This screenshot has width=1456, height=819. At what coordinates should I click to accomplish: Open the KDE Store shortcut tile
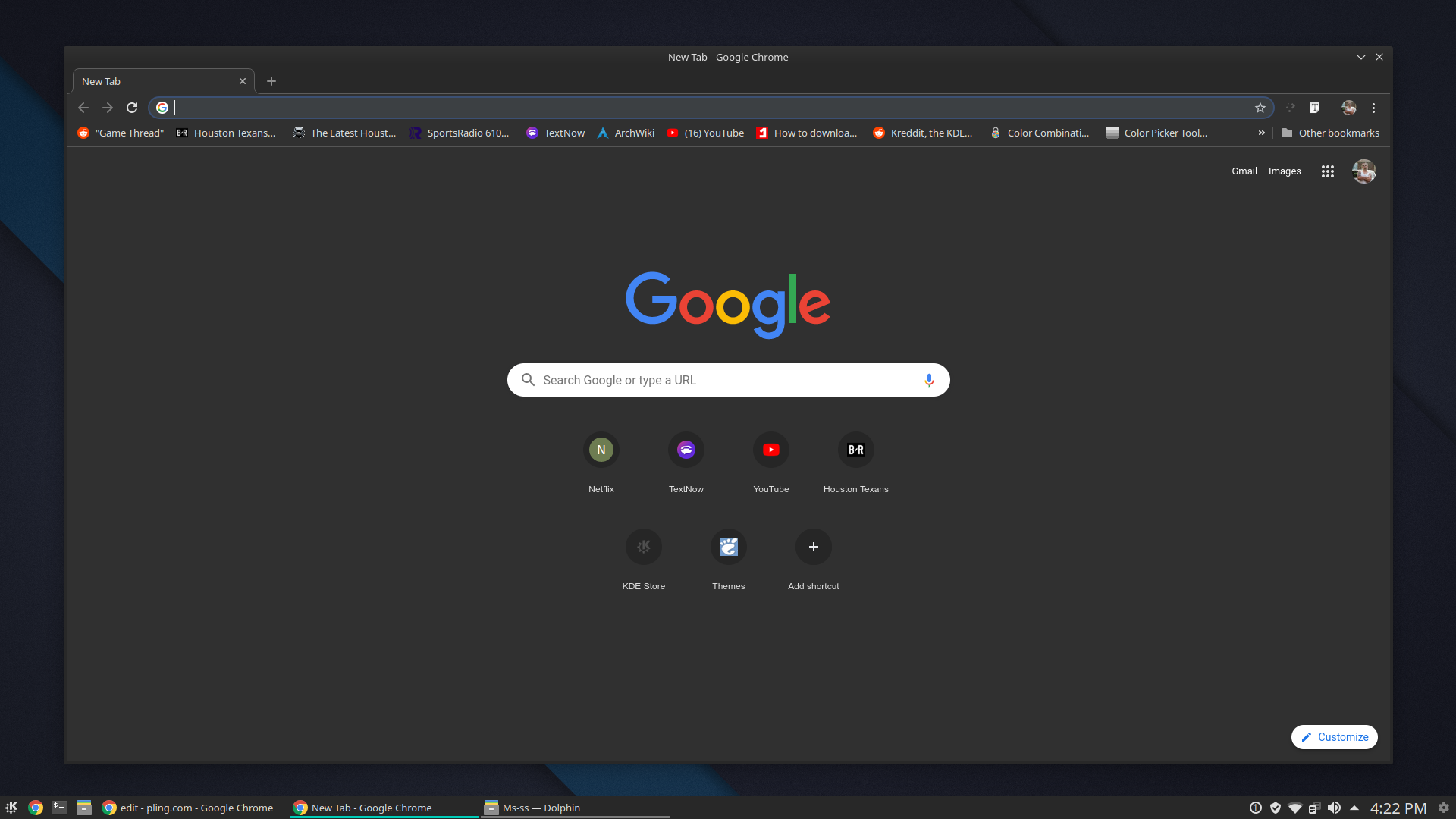tap(644, 560)
